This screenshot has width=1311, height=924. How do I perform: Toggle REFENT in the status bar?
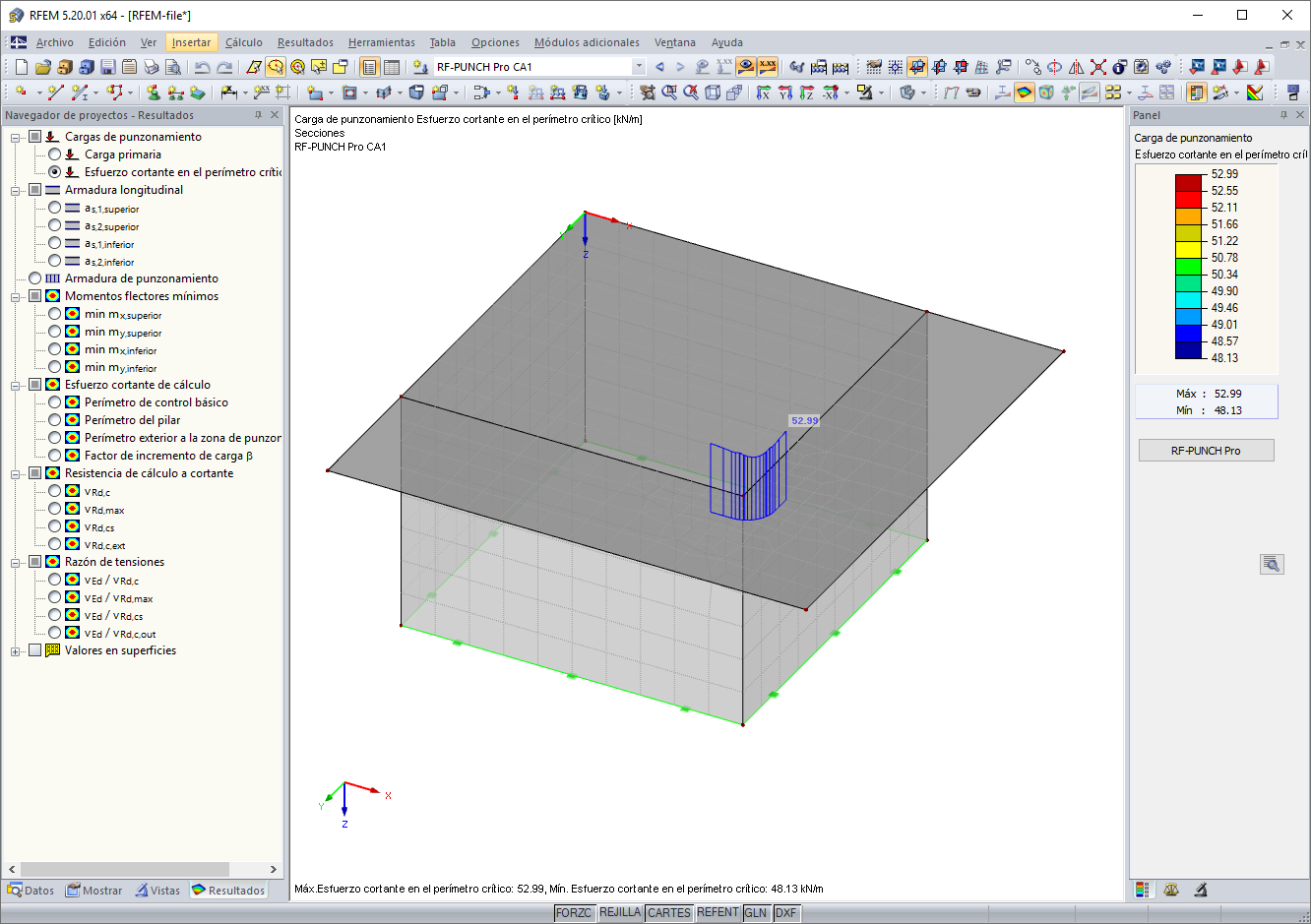click(718, 913)
